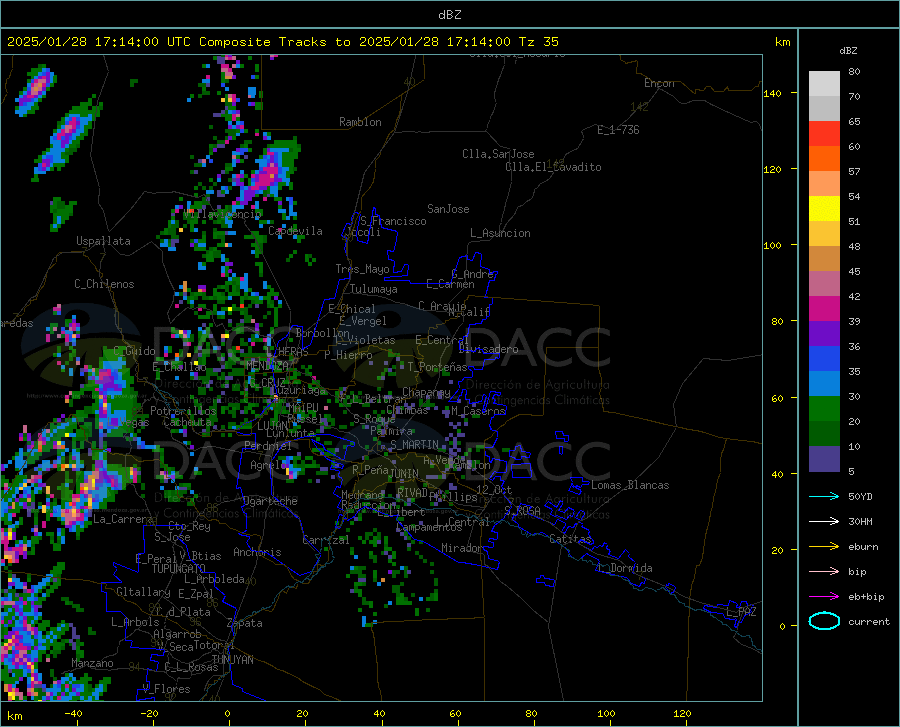Click the L_Asuncion map label
900x727 pixels.
click(x=500, y=233)
